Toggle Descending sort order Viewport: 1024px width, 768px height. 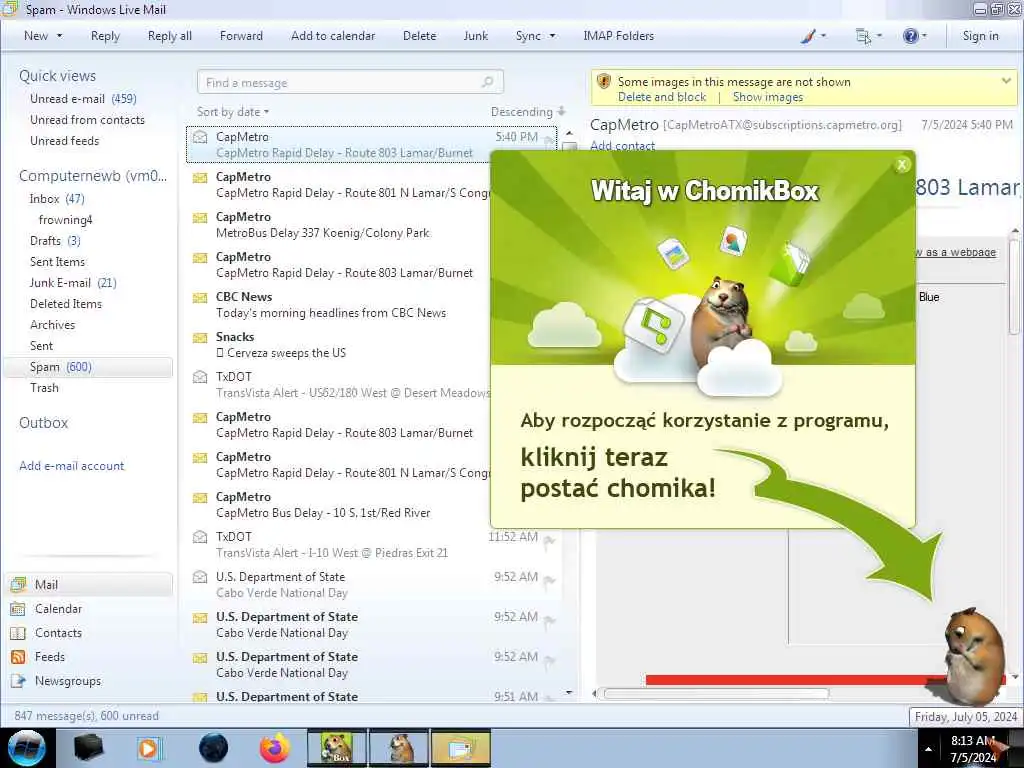tap(528, 112)
